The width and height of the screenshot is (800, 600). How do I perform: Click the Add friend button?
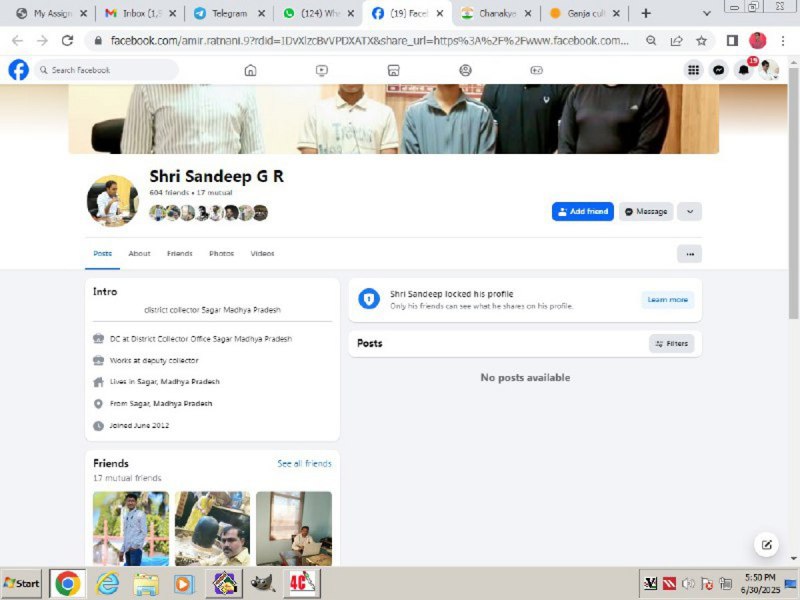pos(582,212)
